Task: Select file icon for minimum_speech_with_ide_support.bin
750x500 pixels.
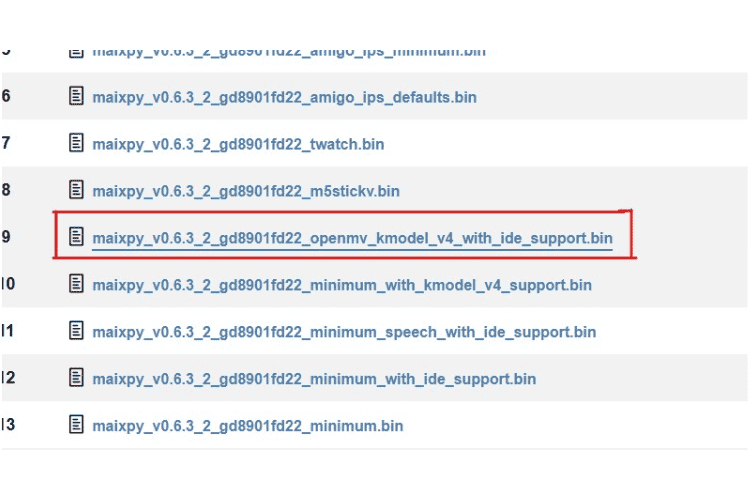Action: (76, 331)
